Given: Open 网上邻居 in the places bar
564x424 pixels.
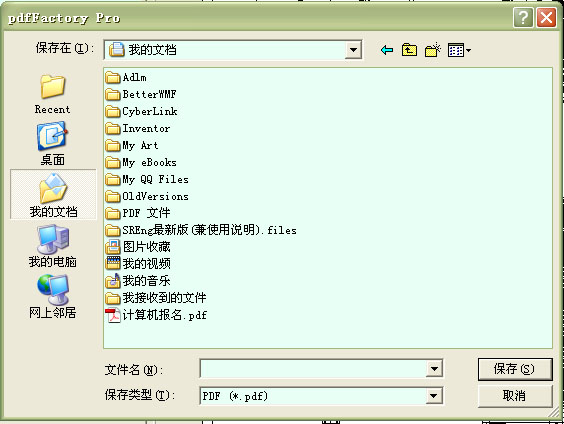Looking at the screenshot, I should 53,297.
